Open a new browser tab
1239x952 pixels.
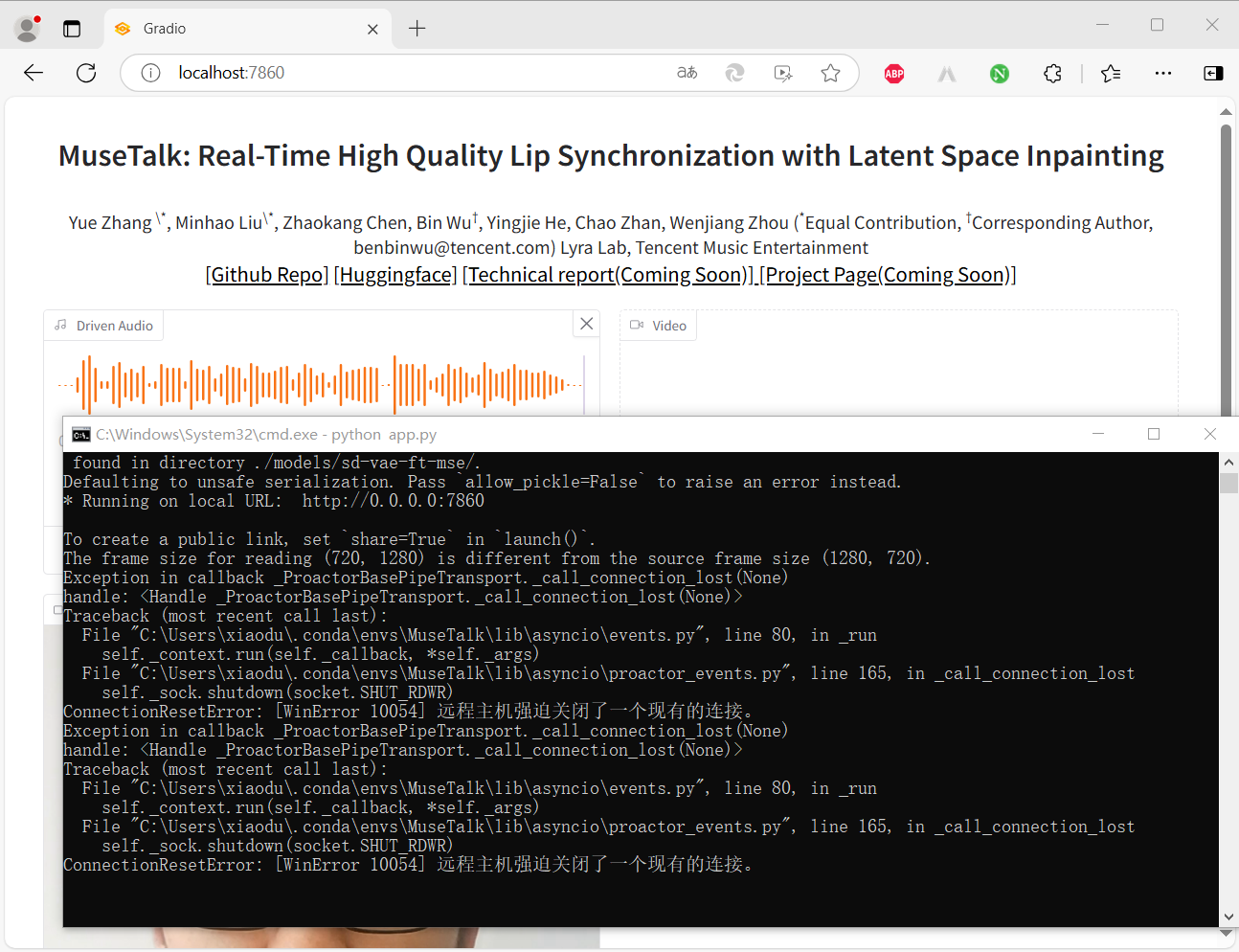[417, 29]
